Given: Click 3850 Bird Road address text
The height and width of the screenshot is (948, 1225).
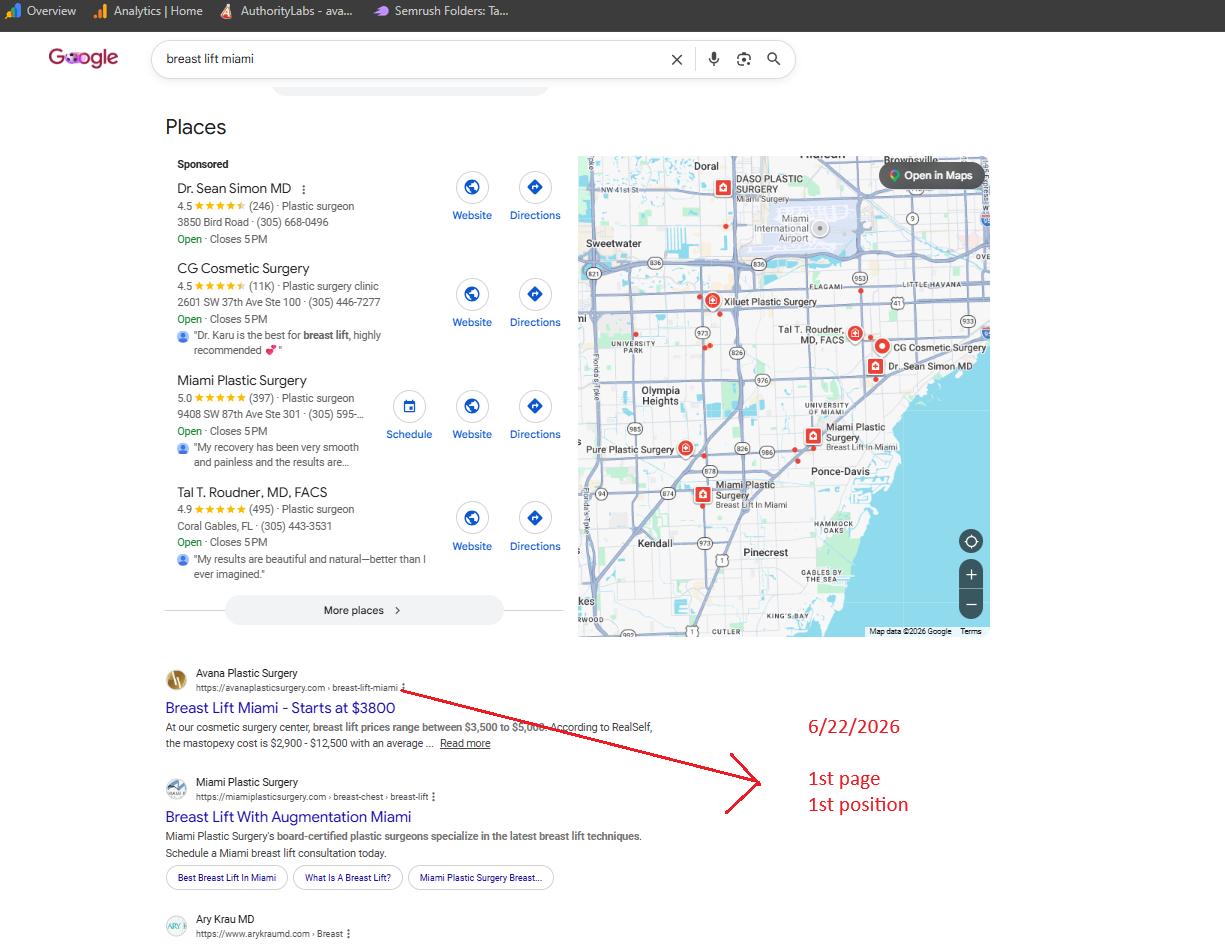Looking at the screenshot, I should click(213, 222).
